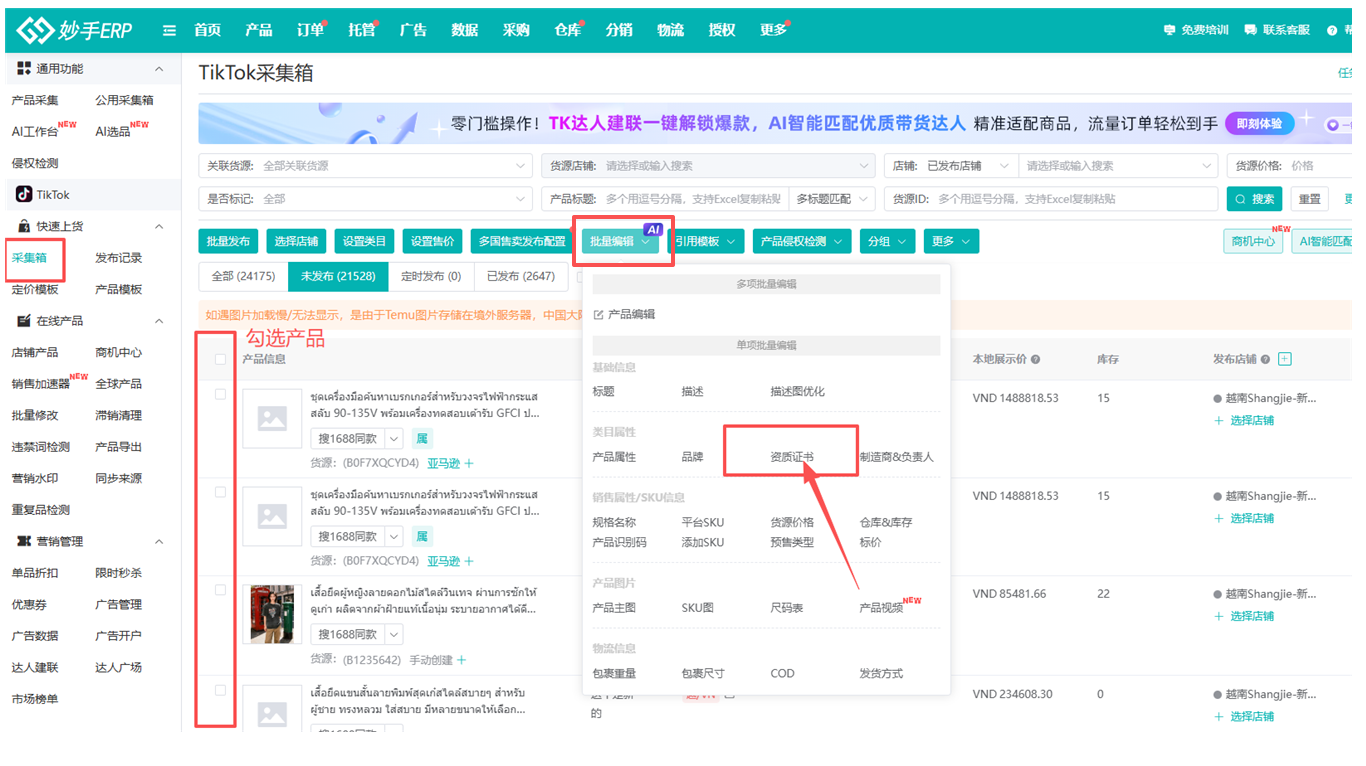Collapse the 营销管理 sidebar section

click(x=159, y=542)
